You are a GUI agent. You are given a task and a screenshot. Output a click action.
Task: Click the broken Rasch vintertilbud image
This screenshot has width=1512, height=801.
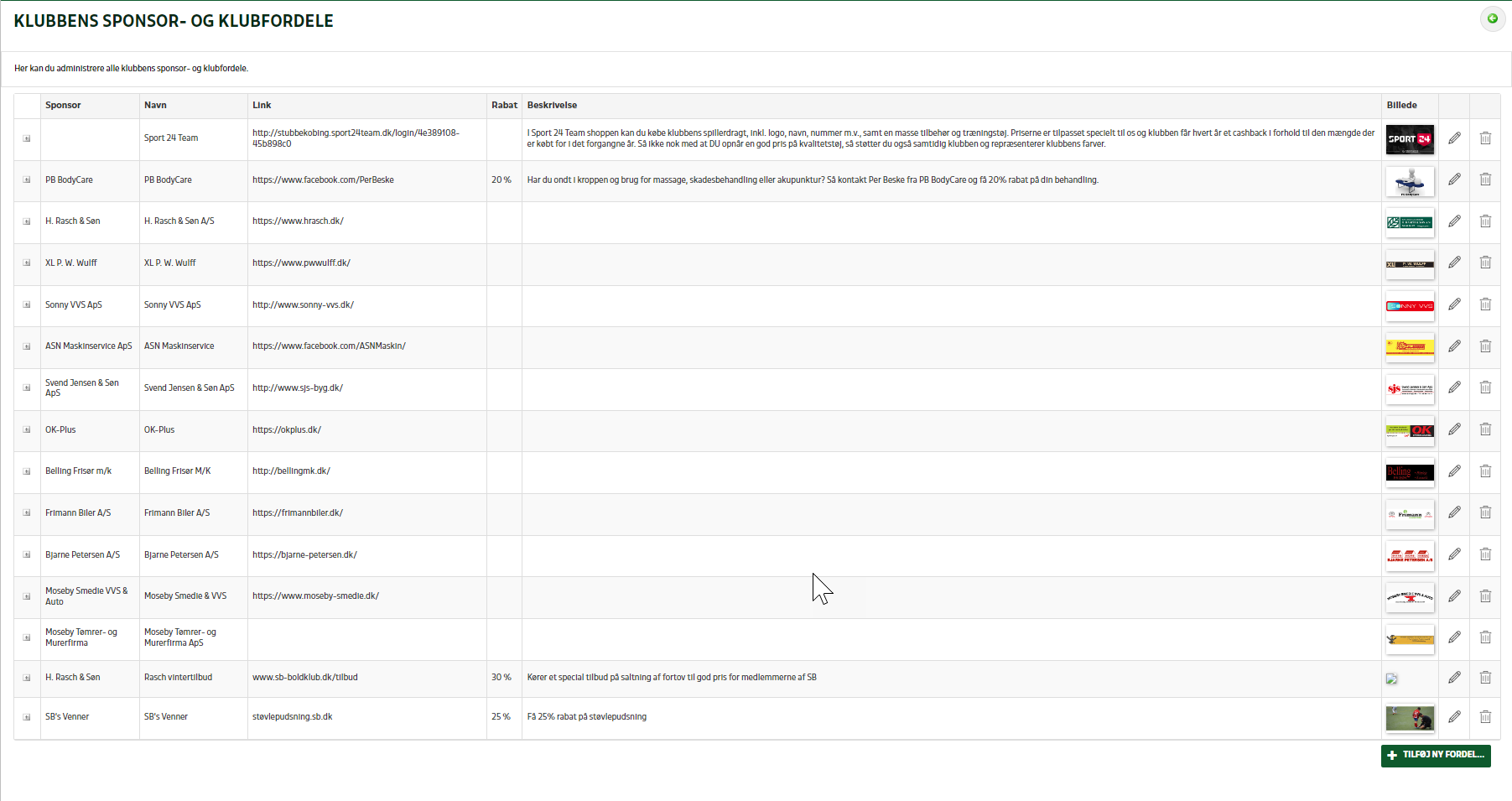pyautogui.click(x=1392, y=679)
